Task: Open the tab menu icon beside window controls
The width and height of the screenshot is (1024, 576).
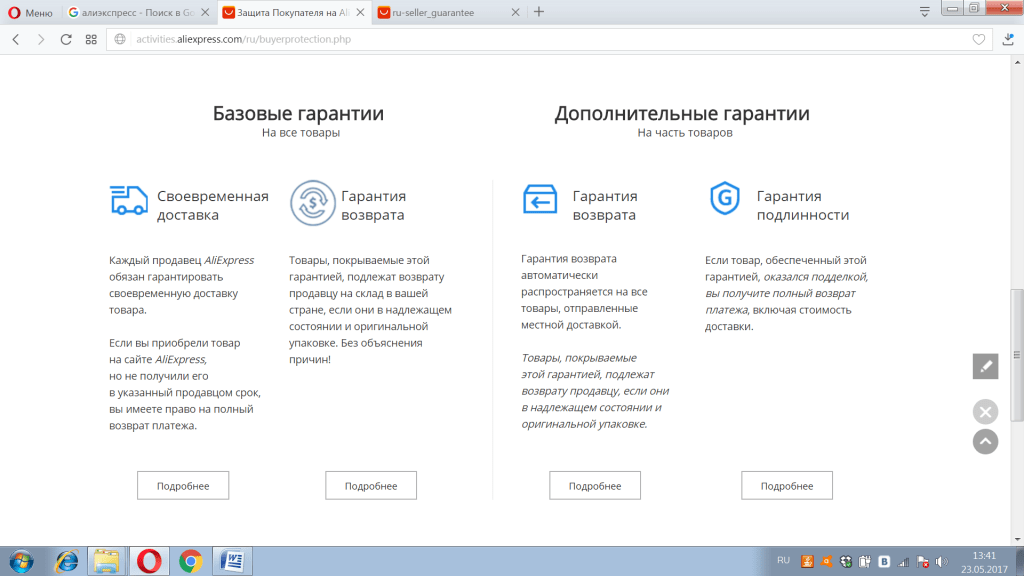Action: click(925, 12)
